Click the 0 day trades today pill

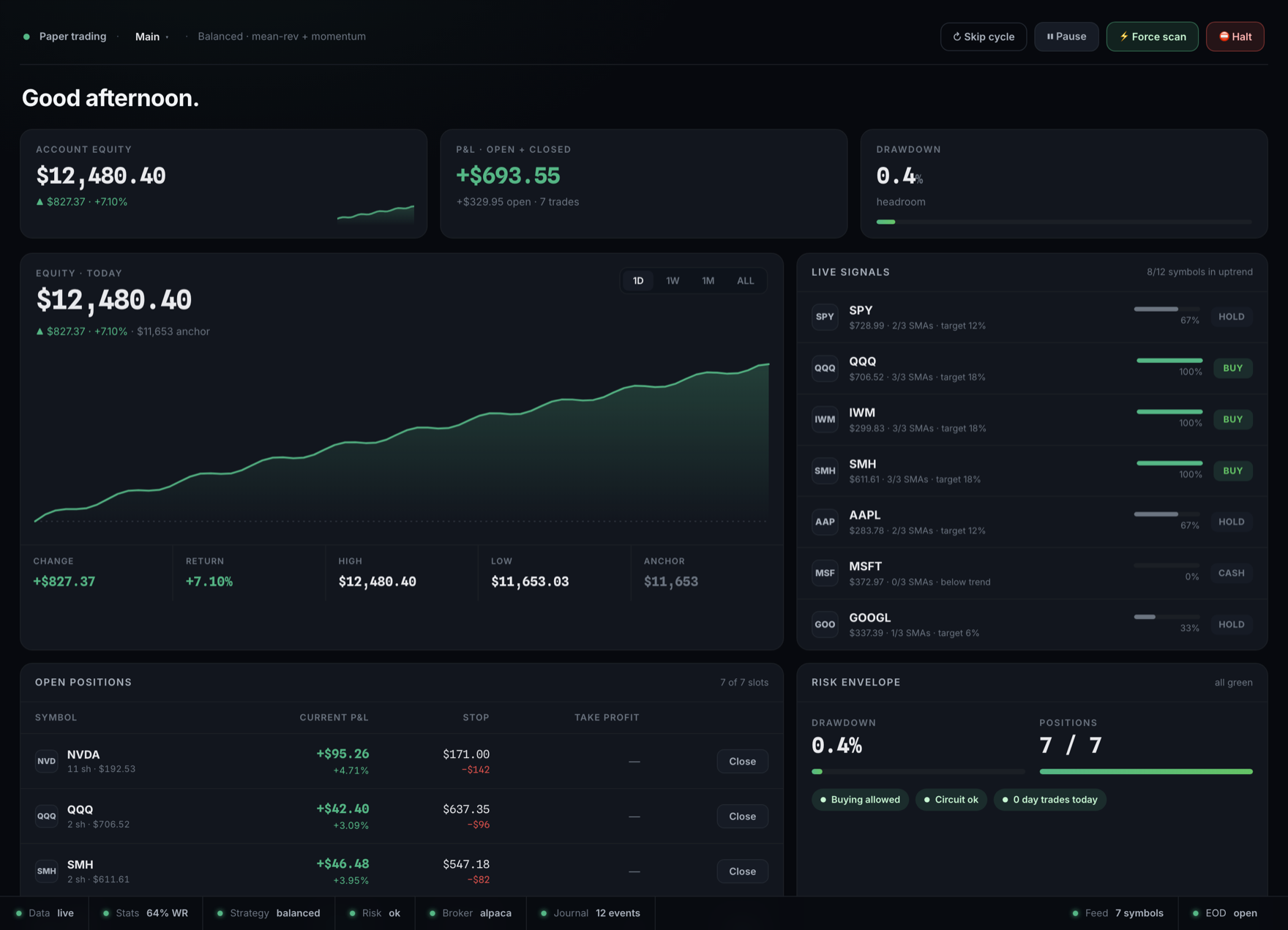pos(1049,800)
